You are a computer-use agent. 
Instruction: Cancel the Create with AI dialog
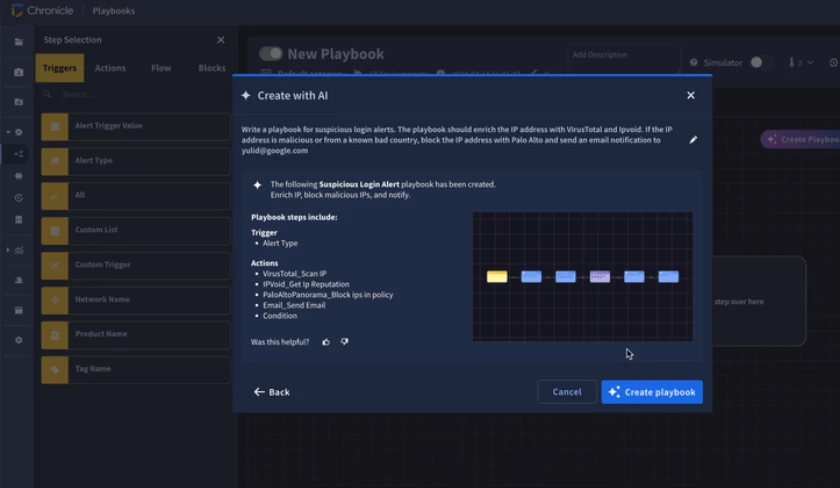click(567, 392)
